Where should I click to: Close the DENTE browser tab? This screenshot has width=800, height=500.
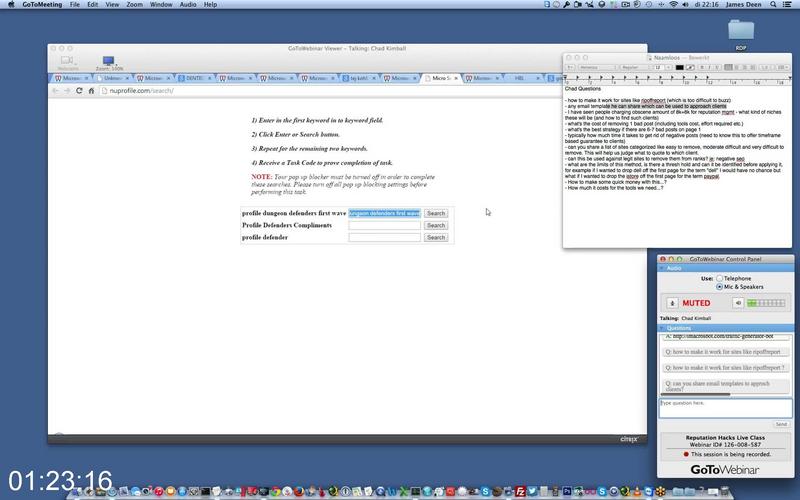(x=209, y=78)
